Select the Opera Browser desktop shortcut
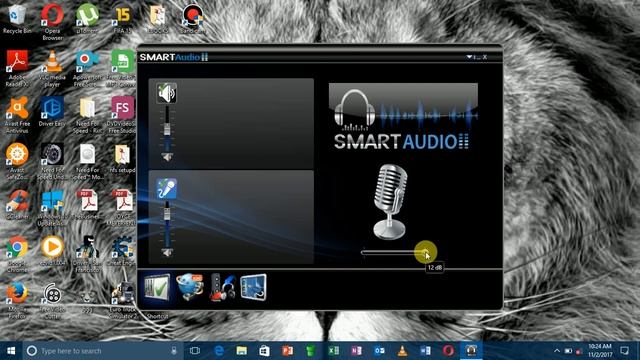Image resolution: width=640 pixels, height=360 pixels. 52,22
